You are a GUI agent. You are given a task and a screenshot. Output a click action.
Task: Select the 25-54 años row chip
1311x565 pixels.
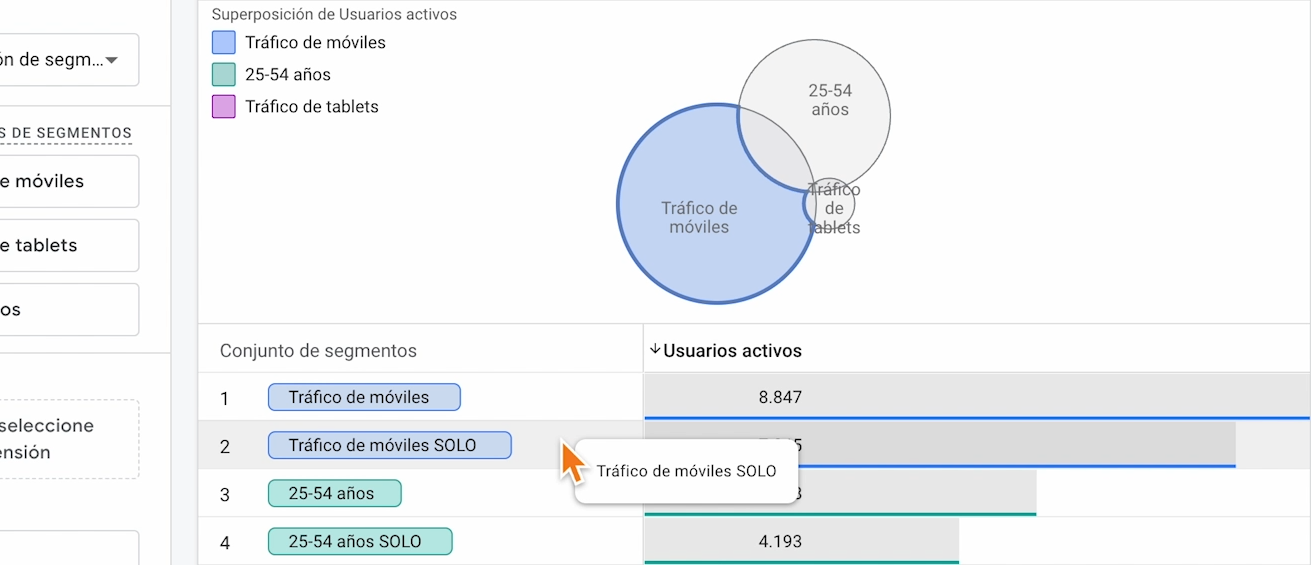tap(334, 493)
